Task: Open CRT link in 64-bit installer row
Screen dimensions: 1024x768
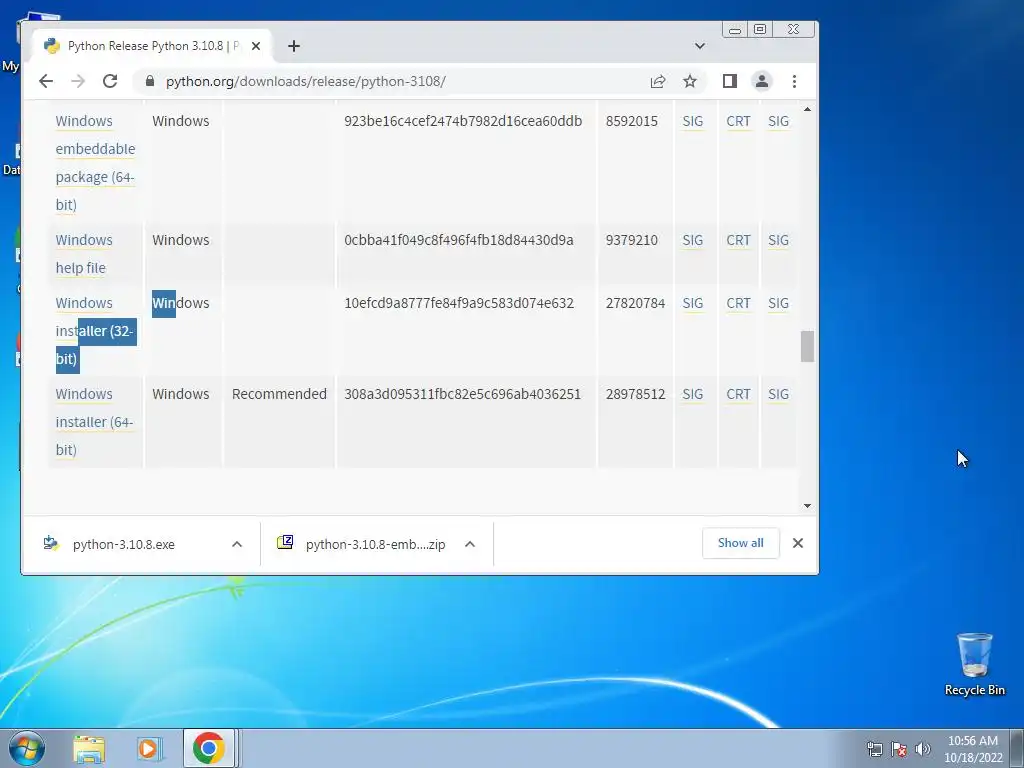Action: pos(738,394)
